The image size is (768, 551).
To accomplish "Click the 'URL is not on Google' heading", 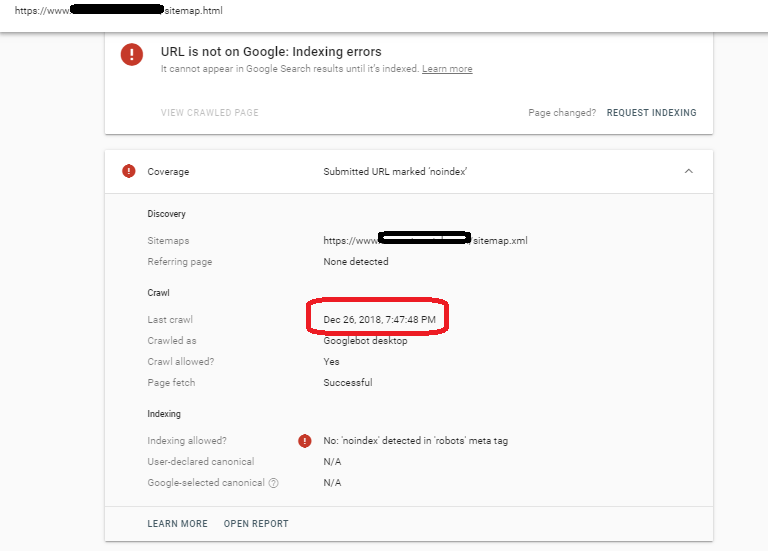I will tap(271, 51).
